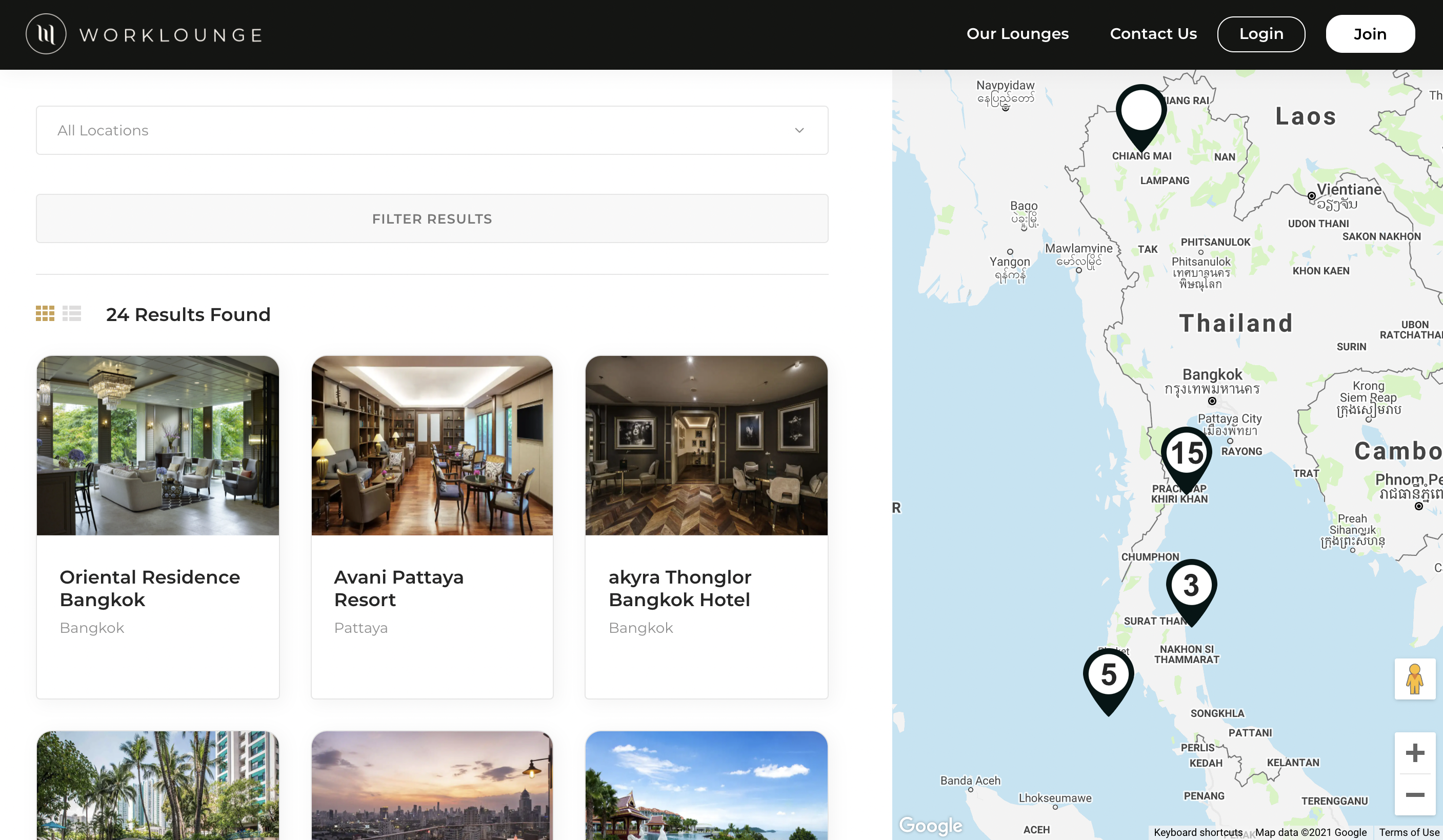Click the Avani Pattaya Resort title
Image resolution: width=1443 pixels, height=840 pixels.
tap(399, 588)
